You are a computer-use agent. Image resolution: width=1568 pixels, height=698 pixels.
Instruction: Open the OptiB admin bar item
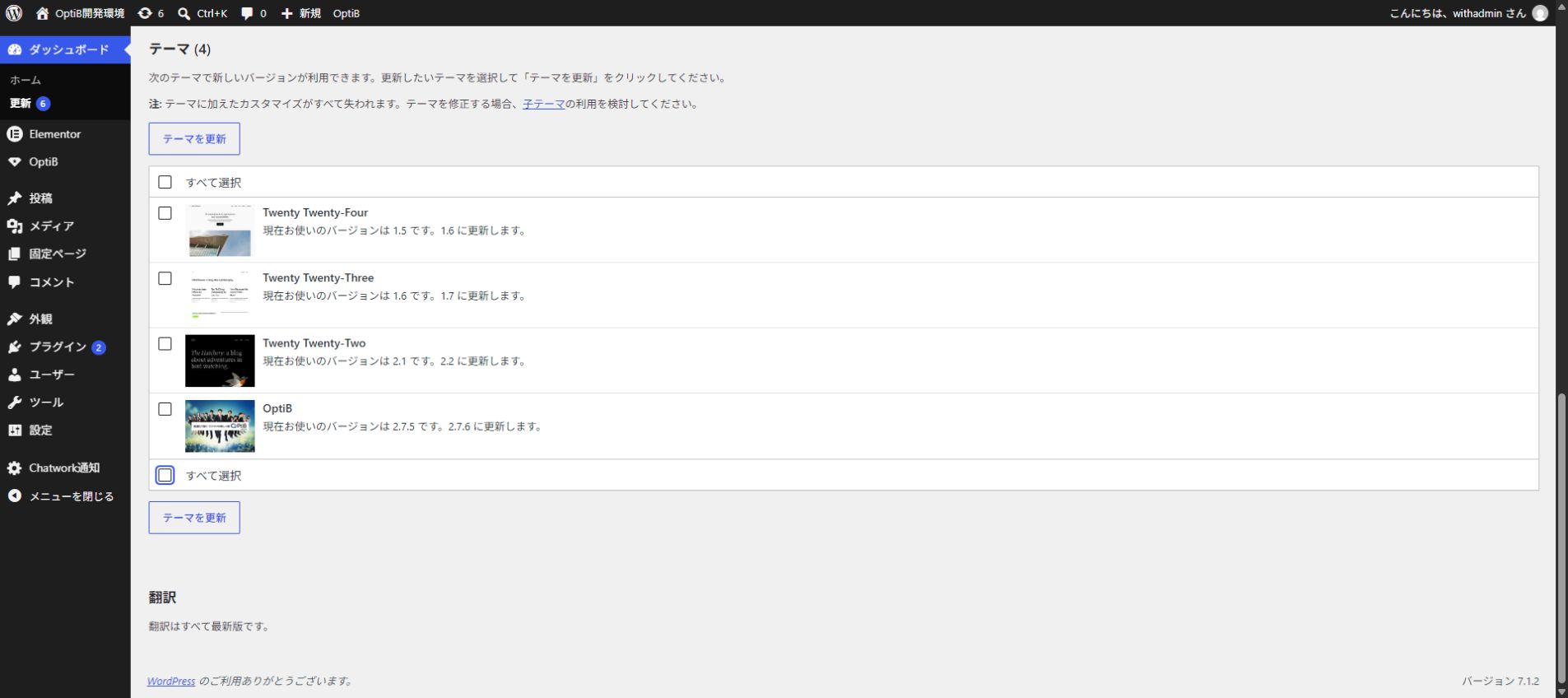tap(347, 13)
